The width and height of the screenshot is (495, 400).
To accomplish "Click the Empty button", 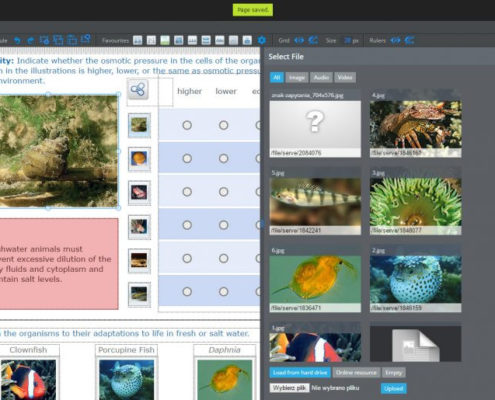I will [394, 372].
